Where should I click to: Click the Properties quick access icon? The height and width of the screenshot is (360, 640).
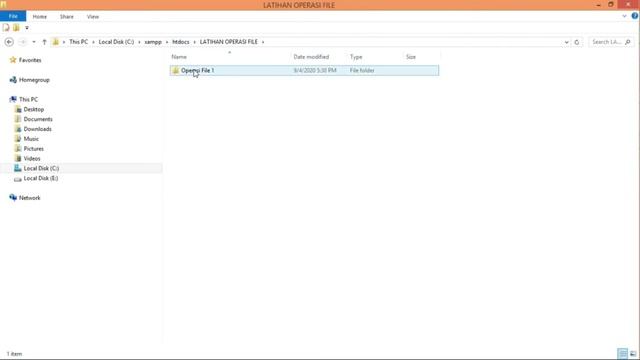pyautogui.click(x=6, y=28)
